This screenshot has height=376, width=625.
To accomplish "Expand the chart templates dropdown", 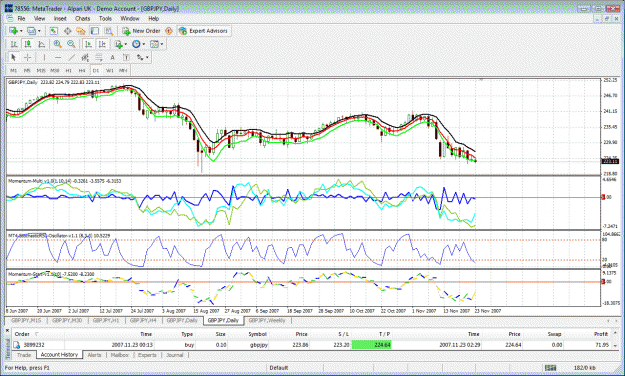I will (x=162, y=44).
